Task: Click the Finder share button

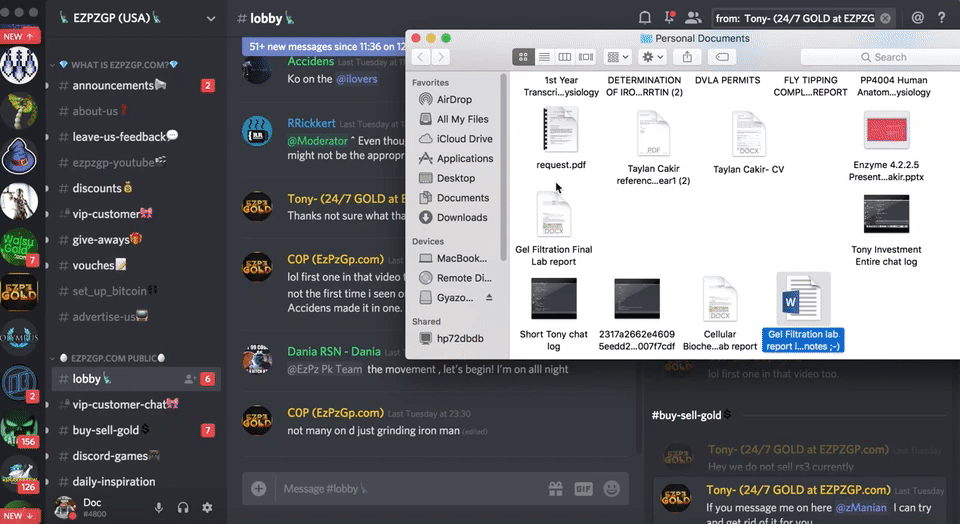Action: (x=687, y=57)
